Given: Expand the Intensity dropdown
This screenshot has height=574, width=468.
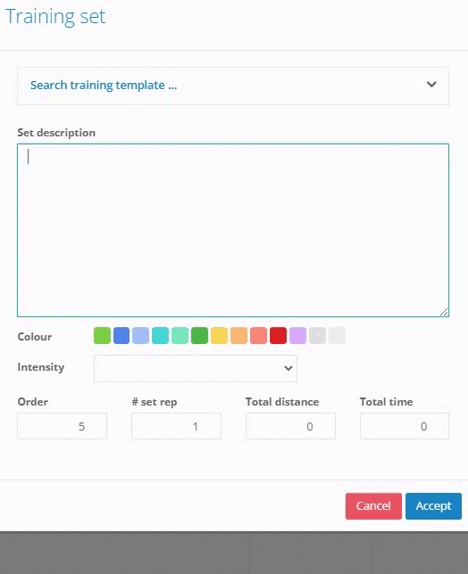Looking at the screenshot, I should [x=195, y=368].
